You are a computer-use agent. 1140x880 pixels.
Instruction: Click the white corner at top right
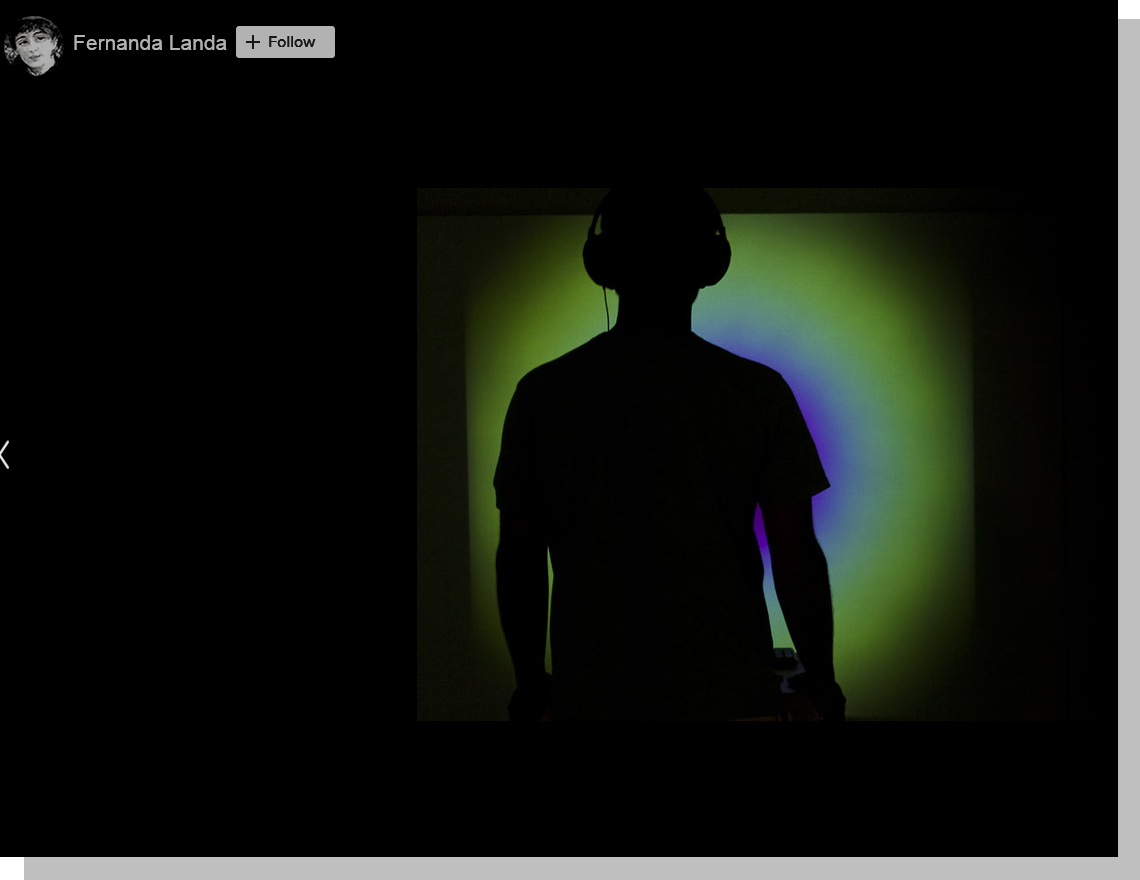pyautogui.click(x=1129, y=9)
